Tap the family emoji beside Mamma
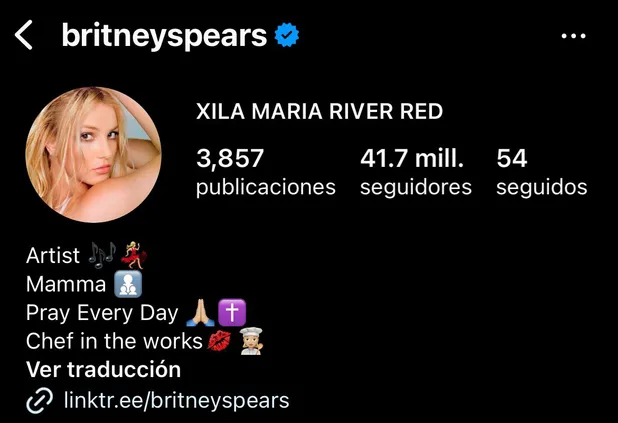618x423 pixels. click(128, 284)
